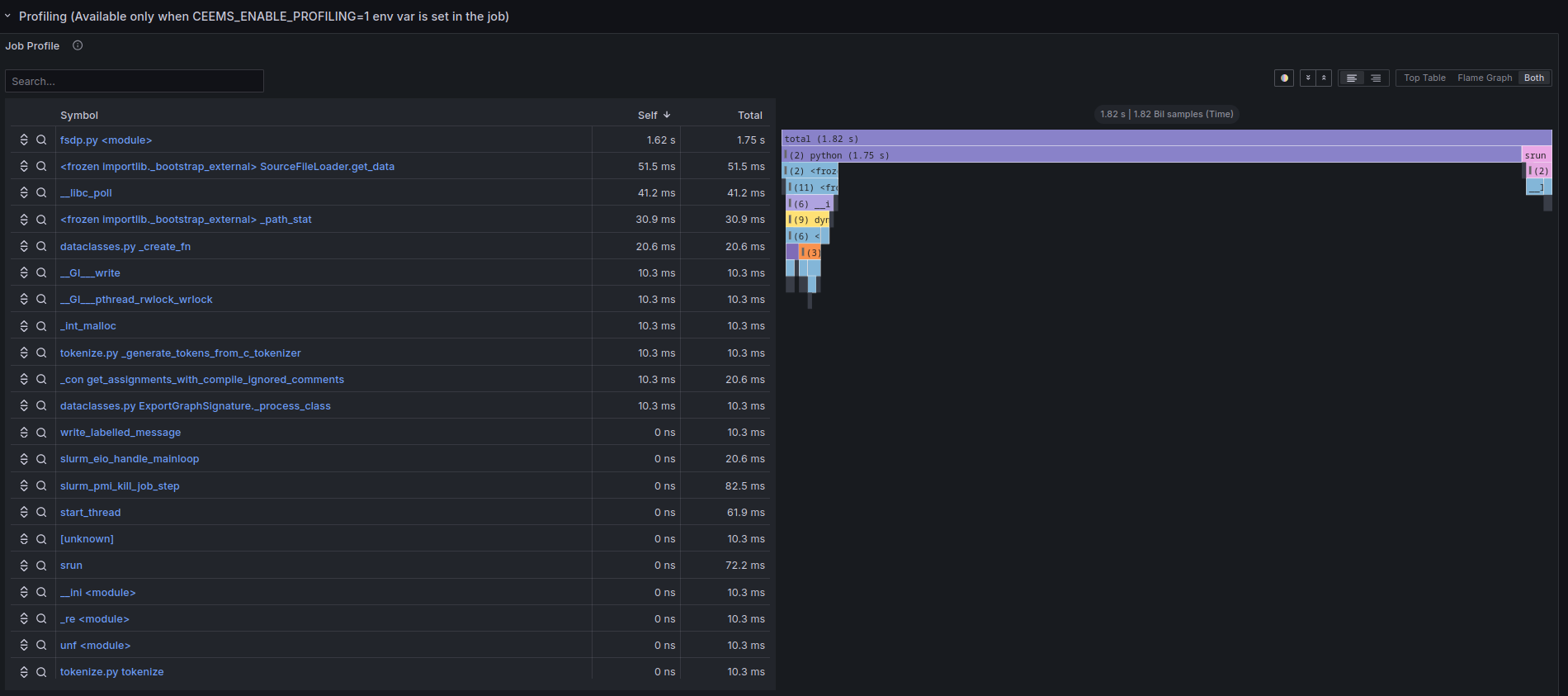Screen dimensions: 1568x696
Task: Click search icon for start_thread row
Action: tap(41, 513)
